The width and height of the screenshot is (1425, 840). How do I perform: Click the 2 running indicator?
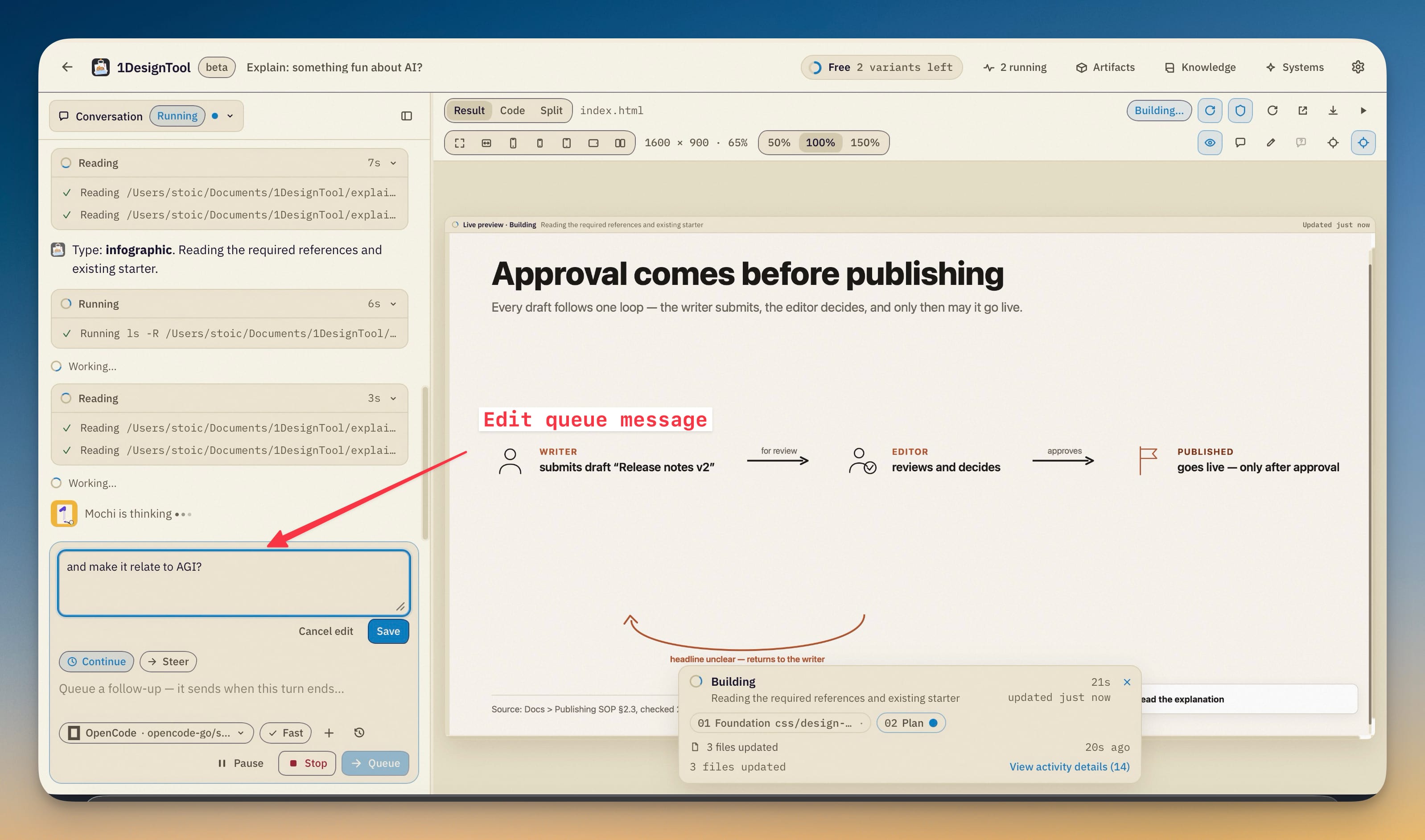click(1015, 67)
